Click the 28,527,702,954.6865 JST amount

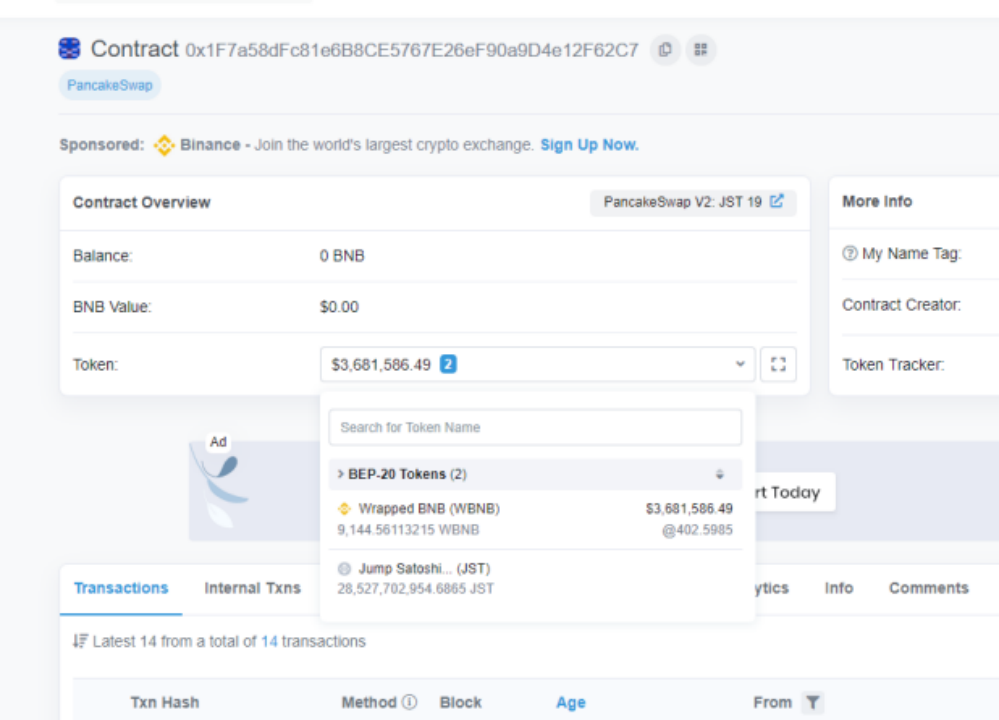coord(415,589)
